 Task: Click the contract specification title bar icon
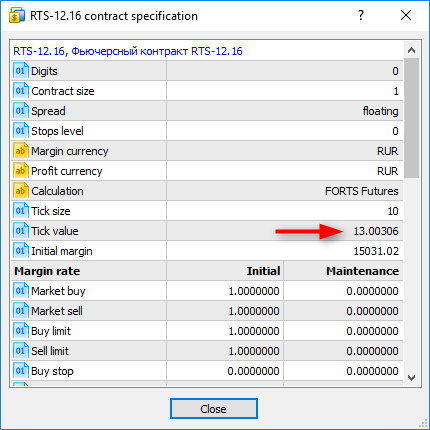pos(17,15)
